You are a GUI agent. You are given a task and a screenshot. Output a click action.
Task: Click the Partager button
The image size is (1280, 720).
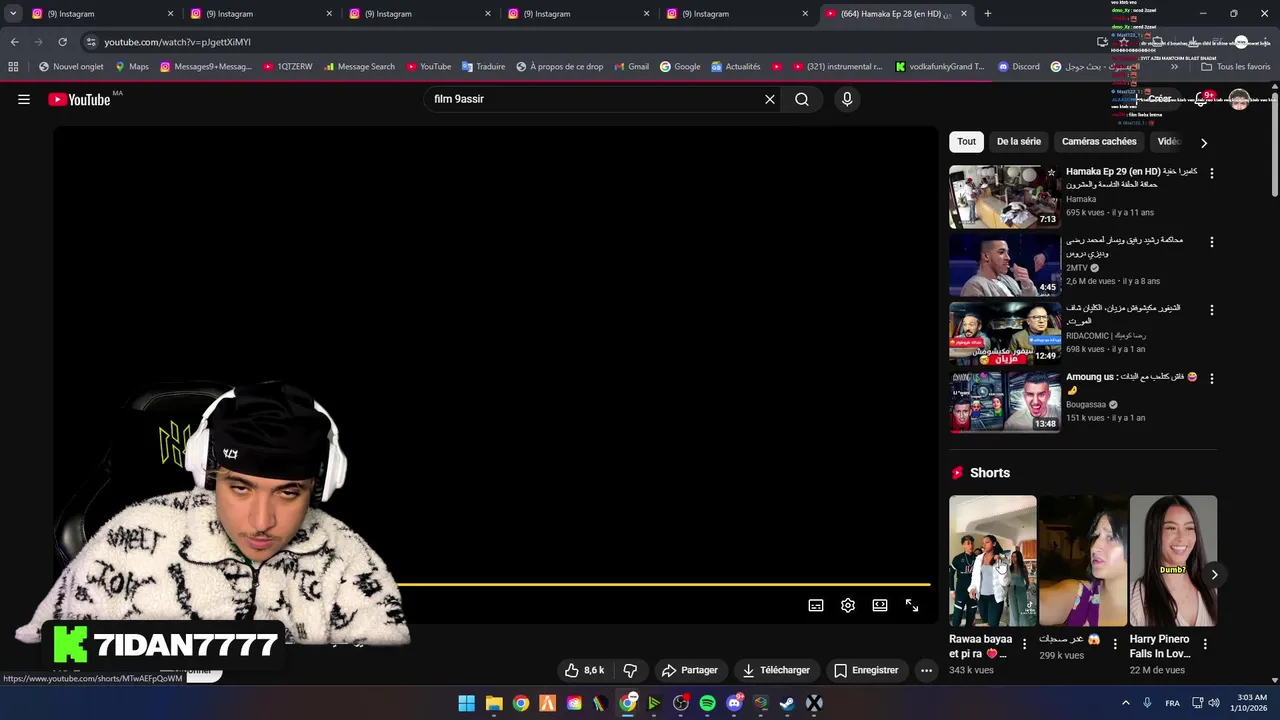[x=690, y=670]
